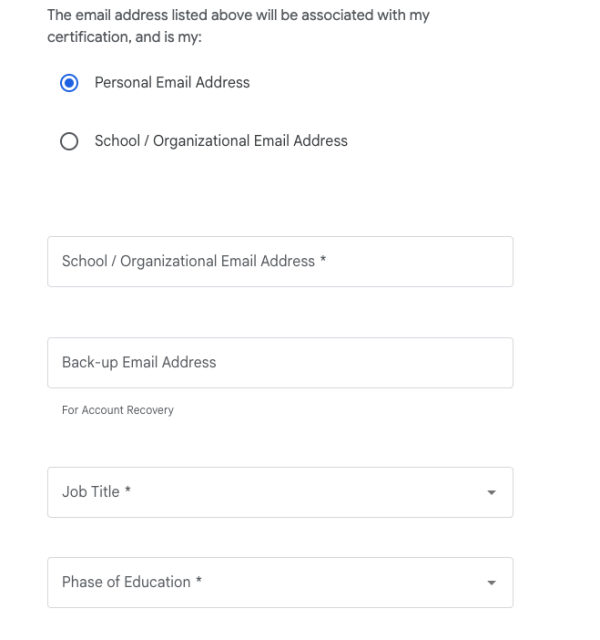Select the Personal Email Address radio button
Screen dimensions: 600x640
coord(69,83)
